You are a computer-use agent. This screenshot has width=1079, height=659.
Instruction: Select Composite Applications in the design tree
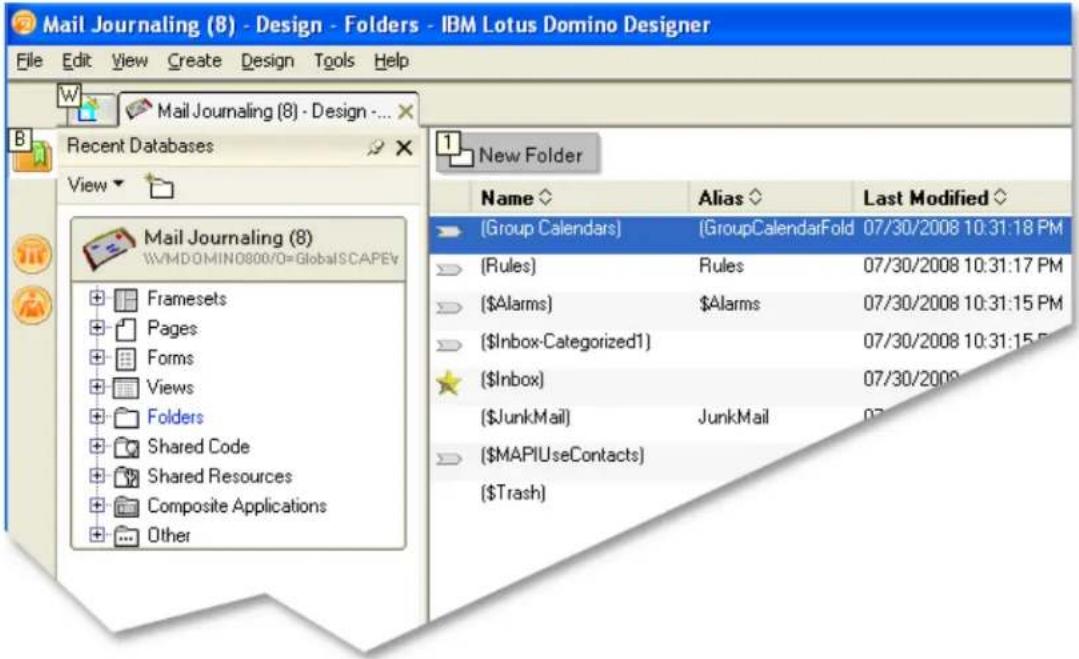click(237, 506)
